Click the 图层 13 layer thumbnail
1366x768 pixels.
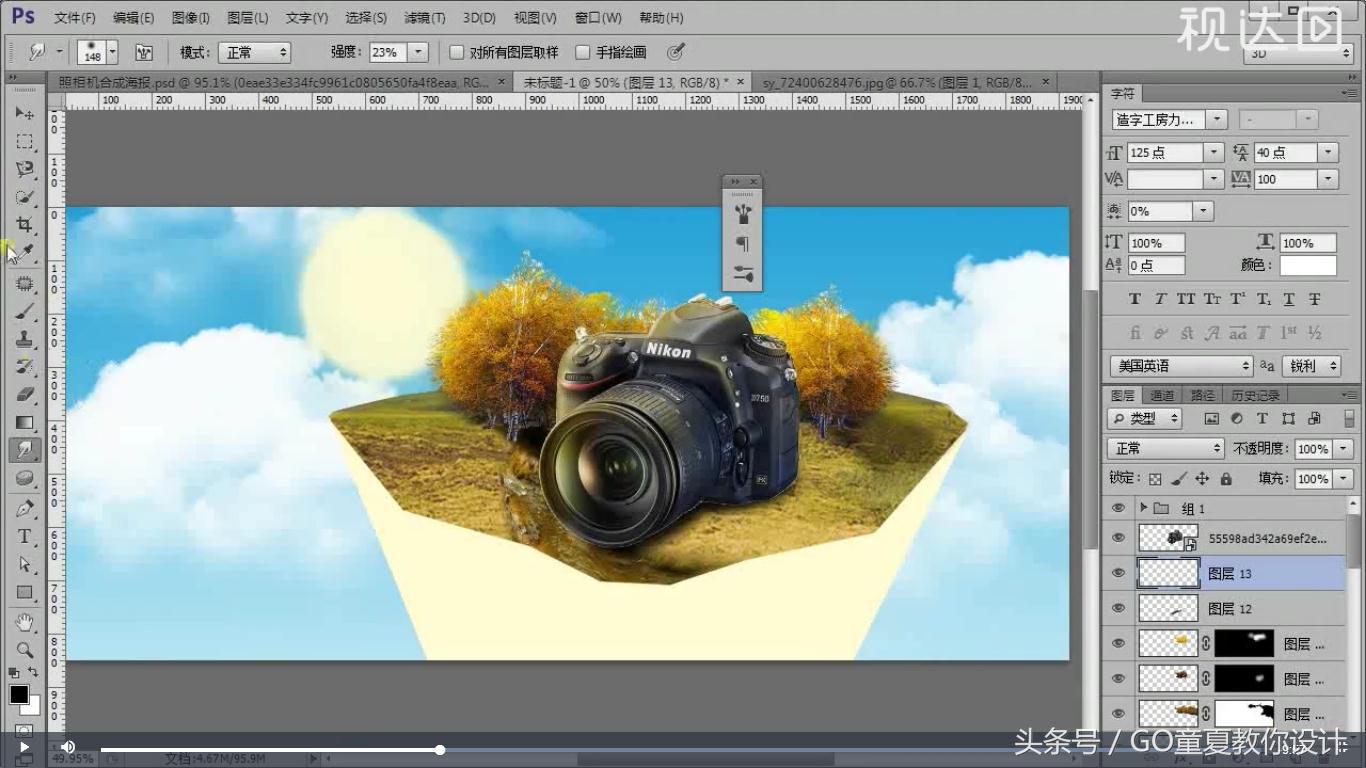point(1168,573)
